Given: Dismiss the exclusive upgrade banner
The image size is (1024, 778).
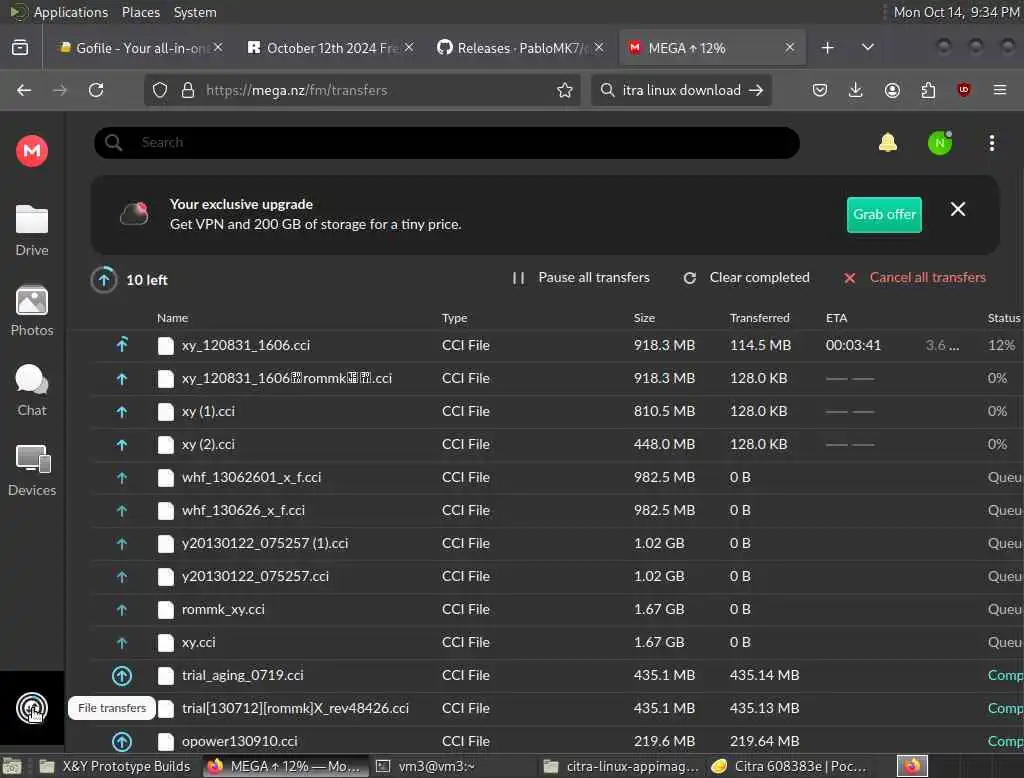Looking at the screenshot, I should [957, 209].
